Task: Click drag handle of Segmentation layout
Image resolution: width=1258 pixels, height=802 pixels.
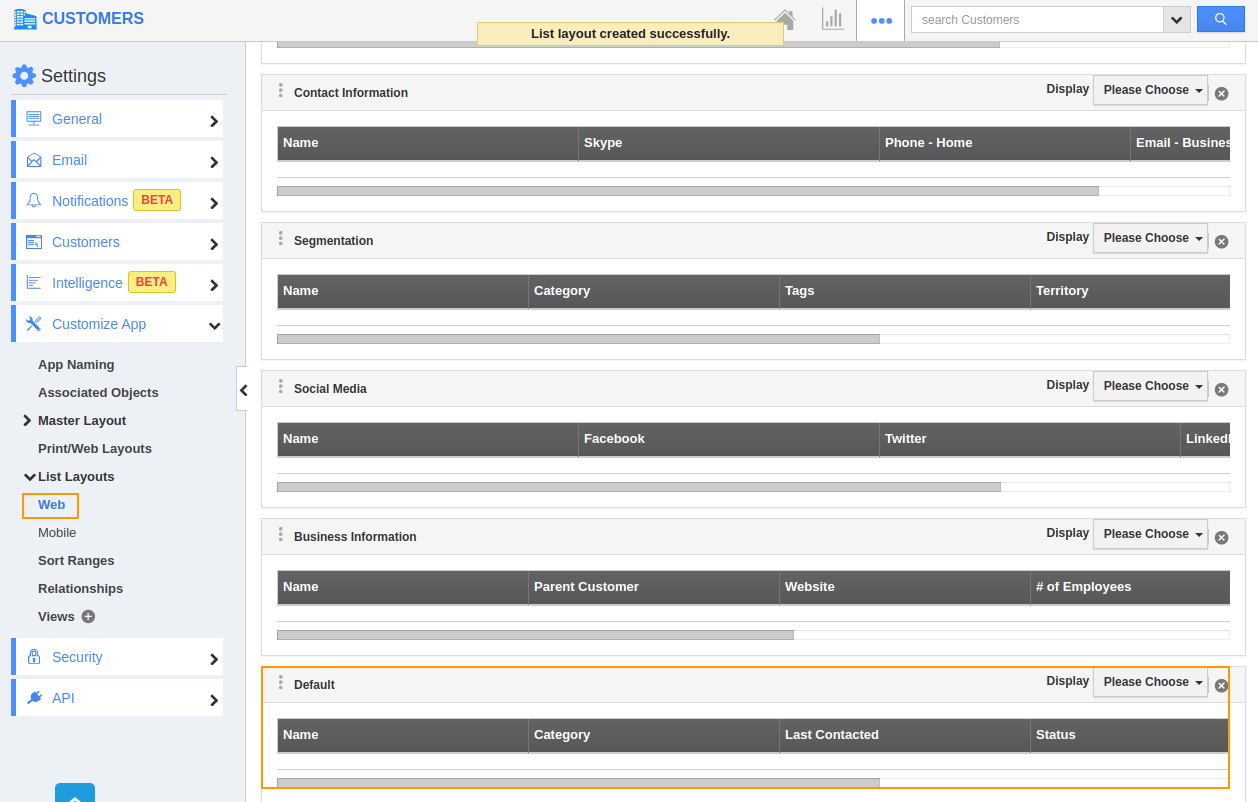Action: 281,239
